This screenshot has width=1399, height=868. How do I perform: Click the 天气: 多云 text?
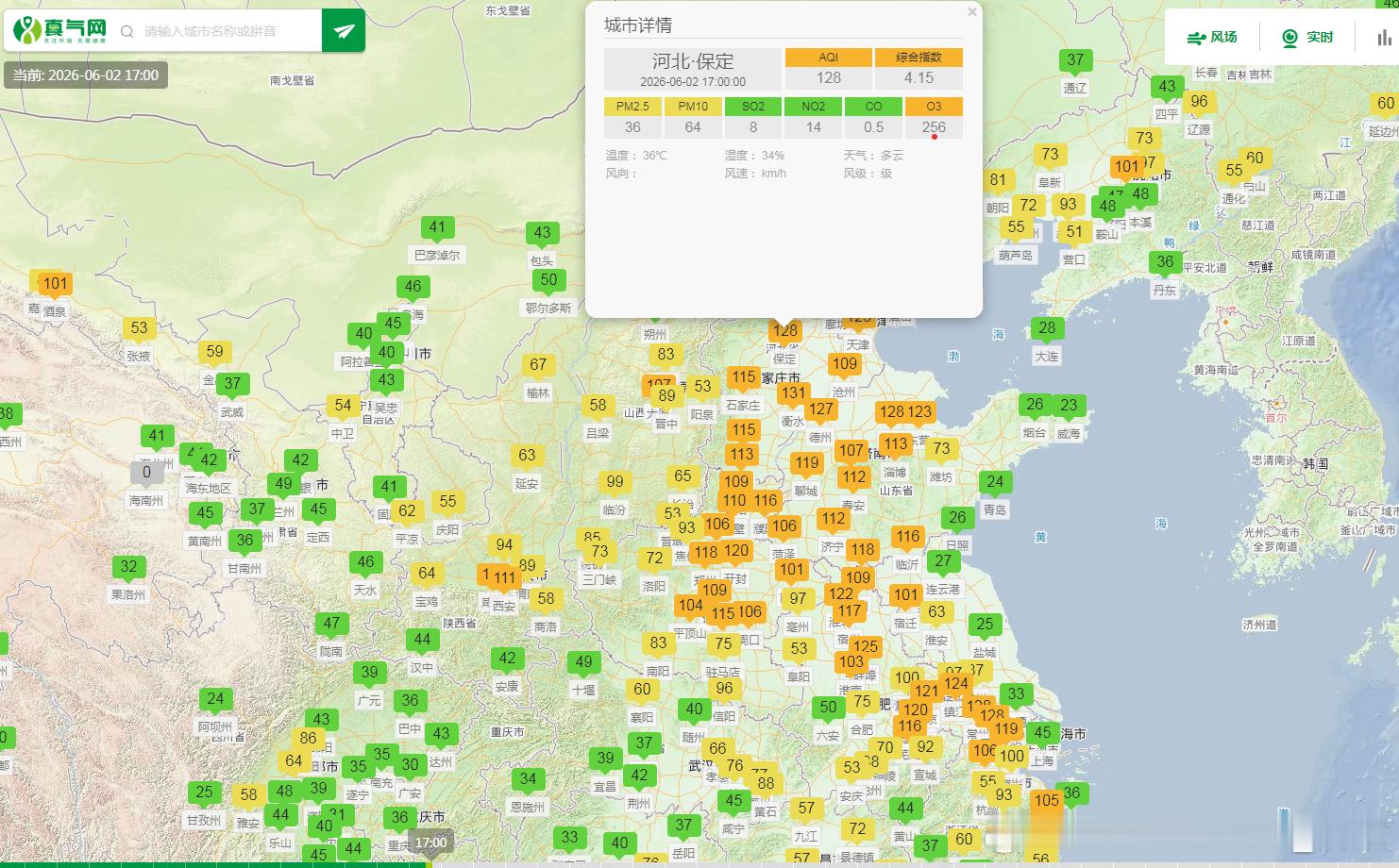[873, 155]
